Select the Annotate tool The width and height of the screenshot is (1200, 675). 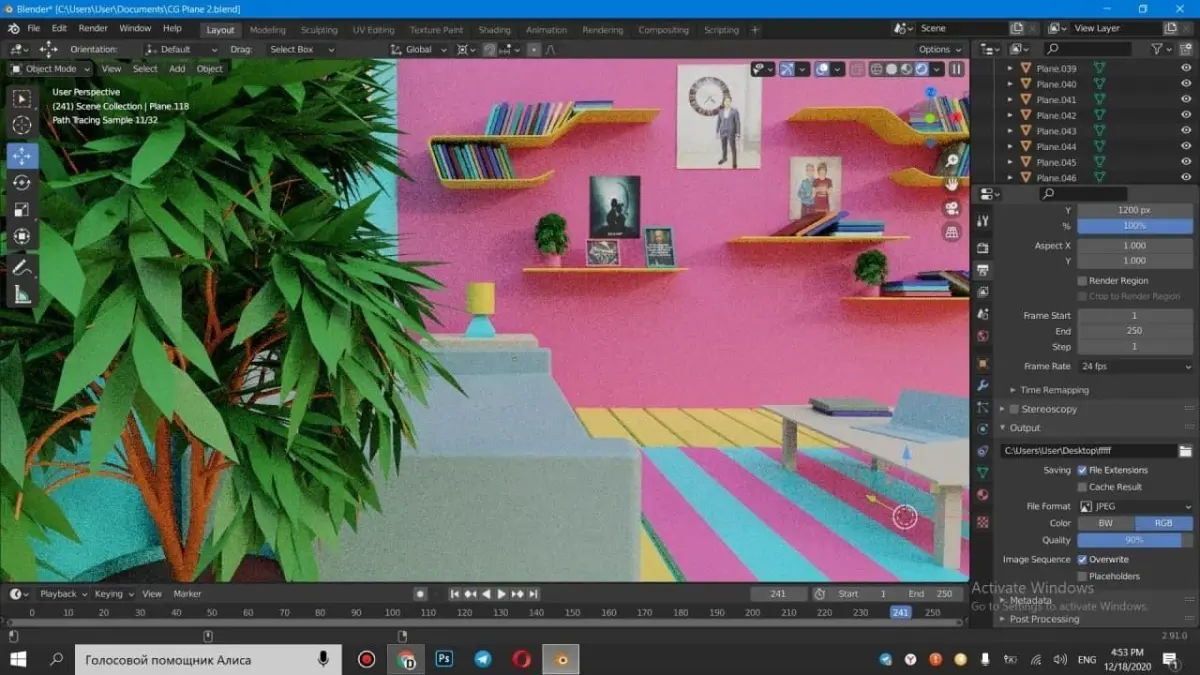(22, 268)
